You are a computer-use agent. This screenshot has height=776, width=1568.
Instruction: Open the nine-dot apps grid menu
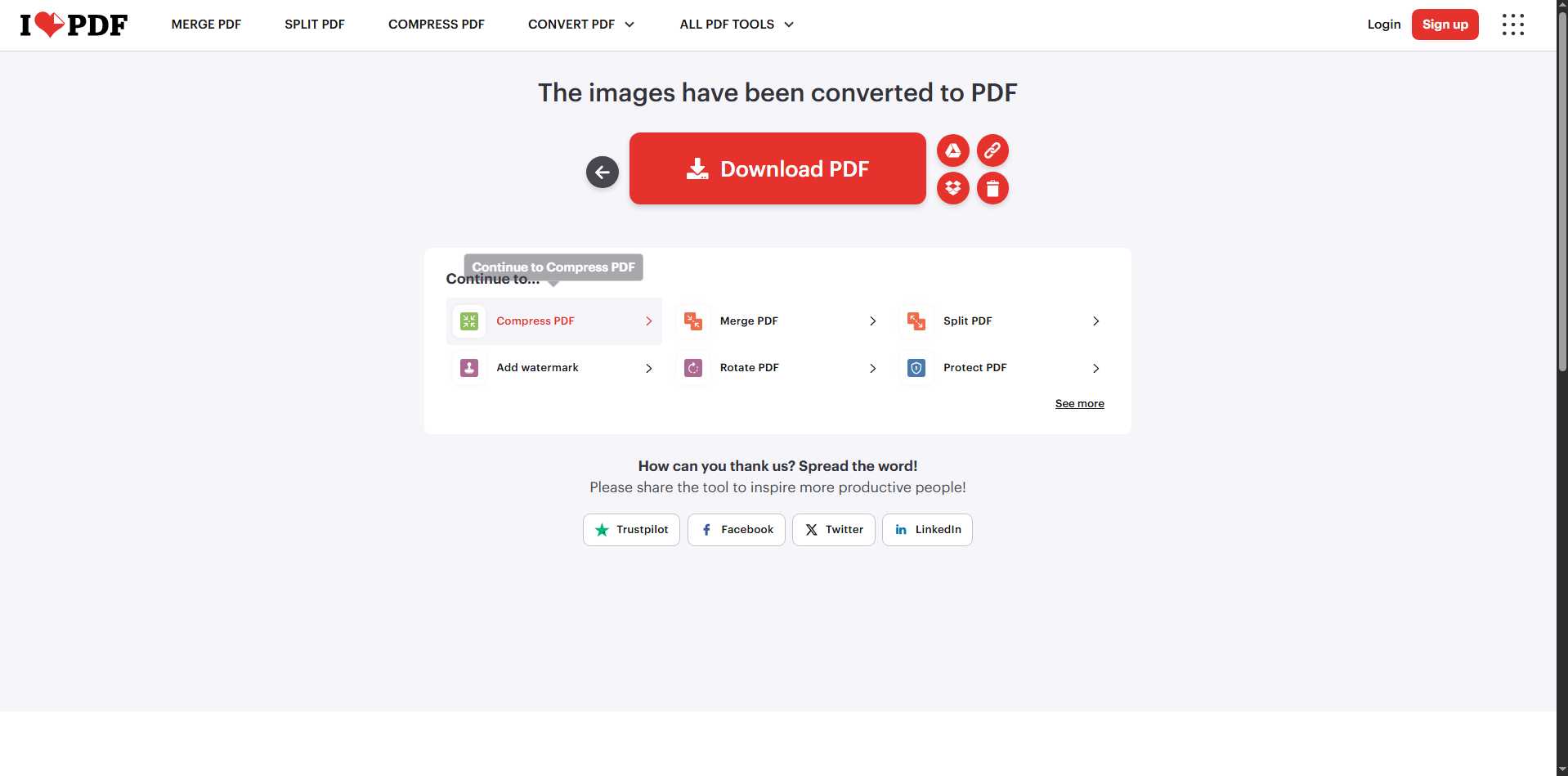tap(1512, 25)
